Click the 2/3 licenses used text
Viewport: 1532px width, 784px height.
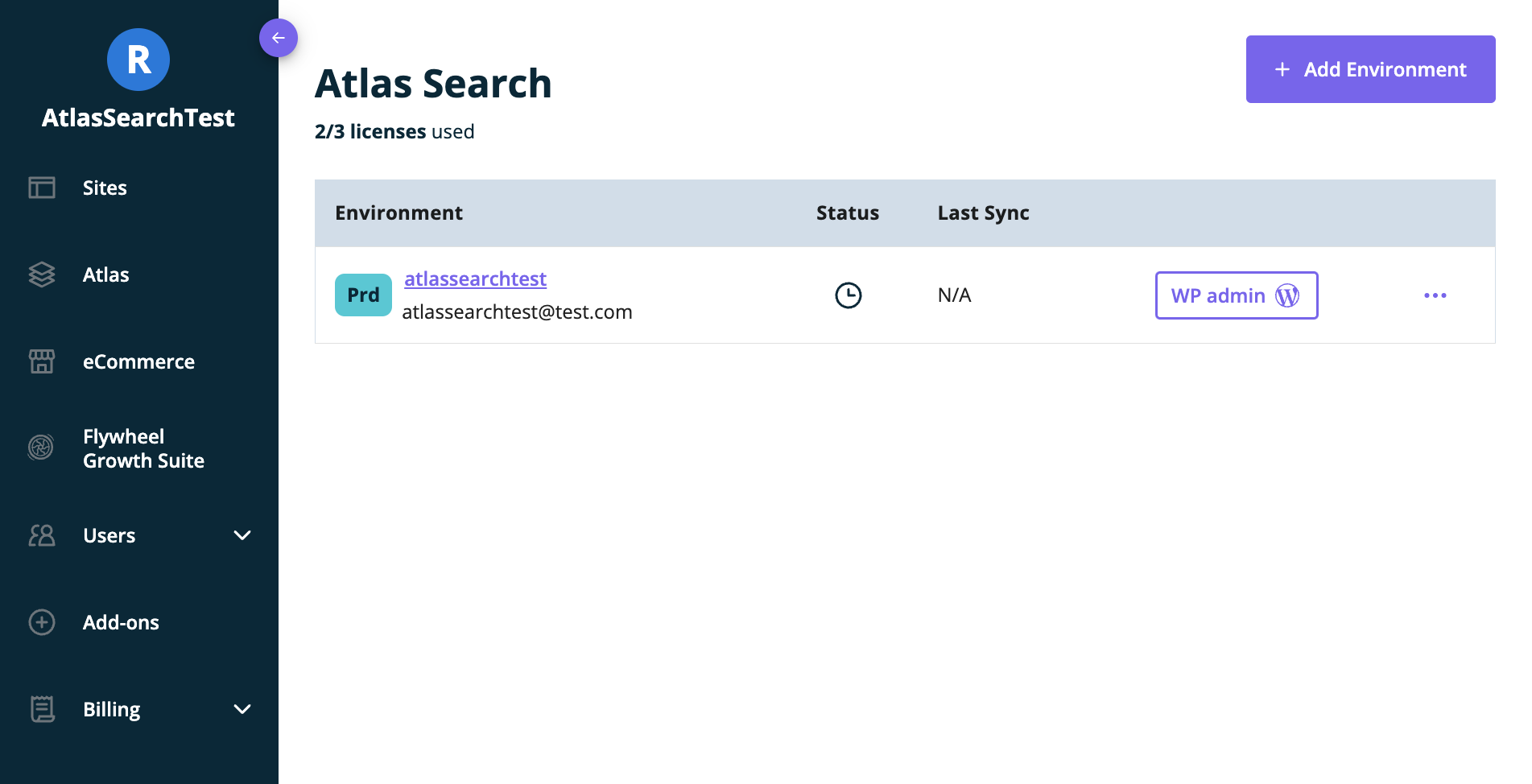coord(394,131)
